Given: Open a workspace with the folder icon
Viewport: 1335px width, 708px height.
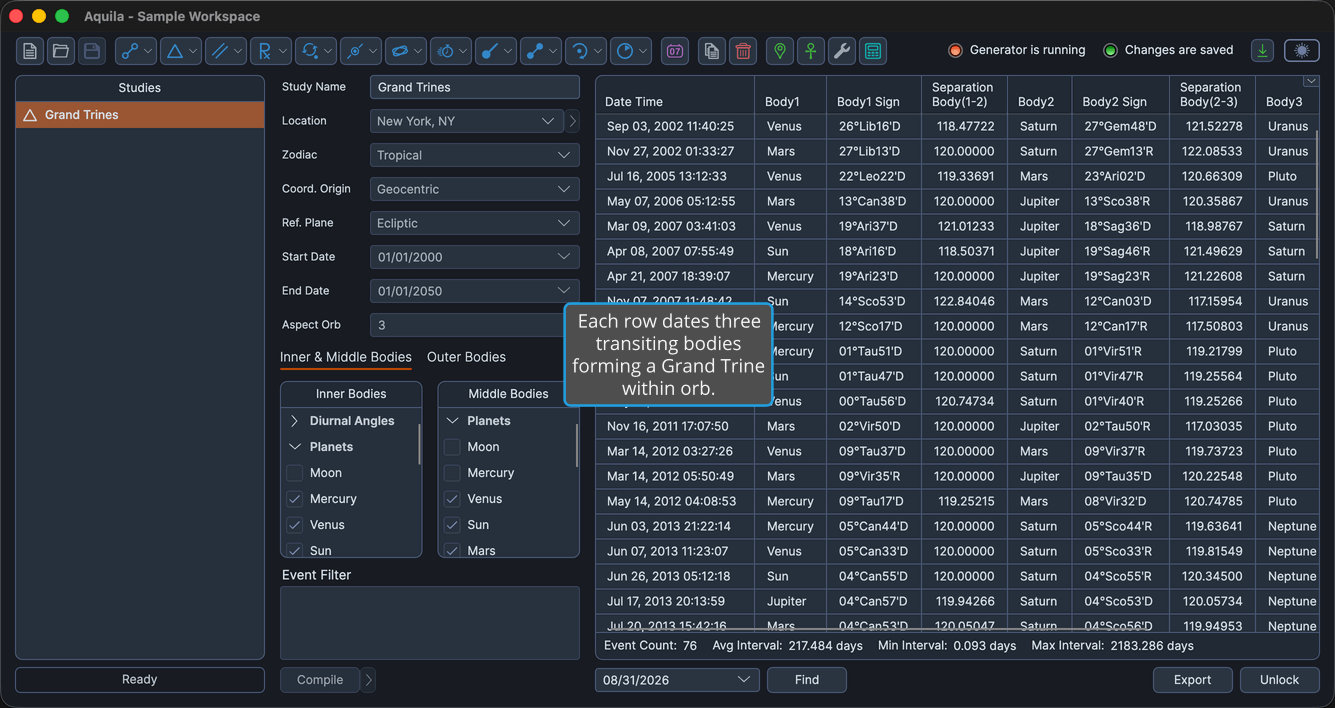Looking at the screenshot, I should click(x=61, y=51).
